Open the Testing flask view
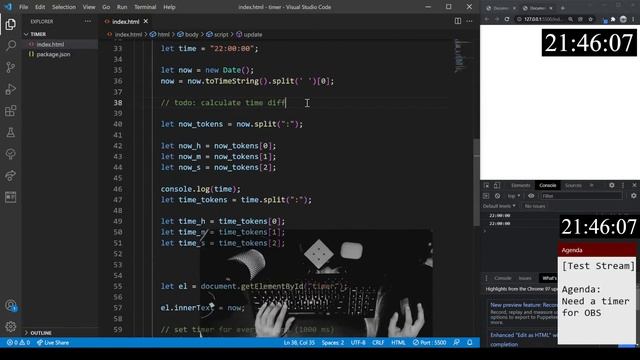 tap(11, 132)
